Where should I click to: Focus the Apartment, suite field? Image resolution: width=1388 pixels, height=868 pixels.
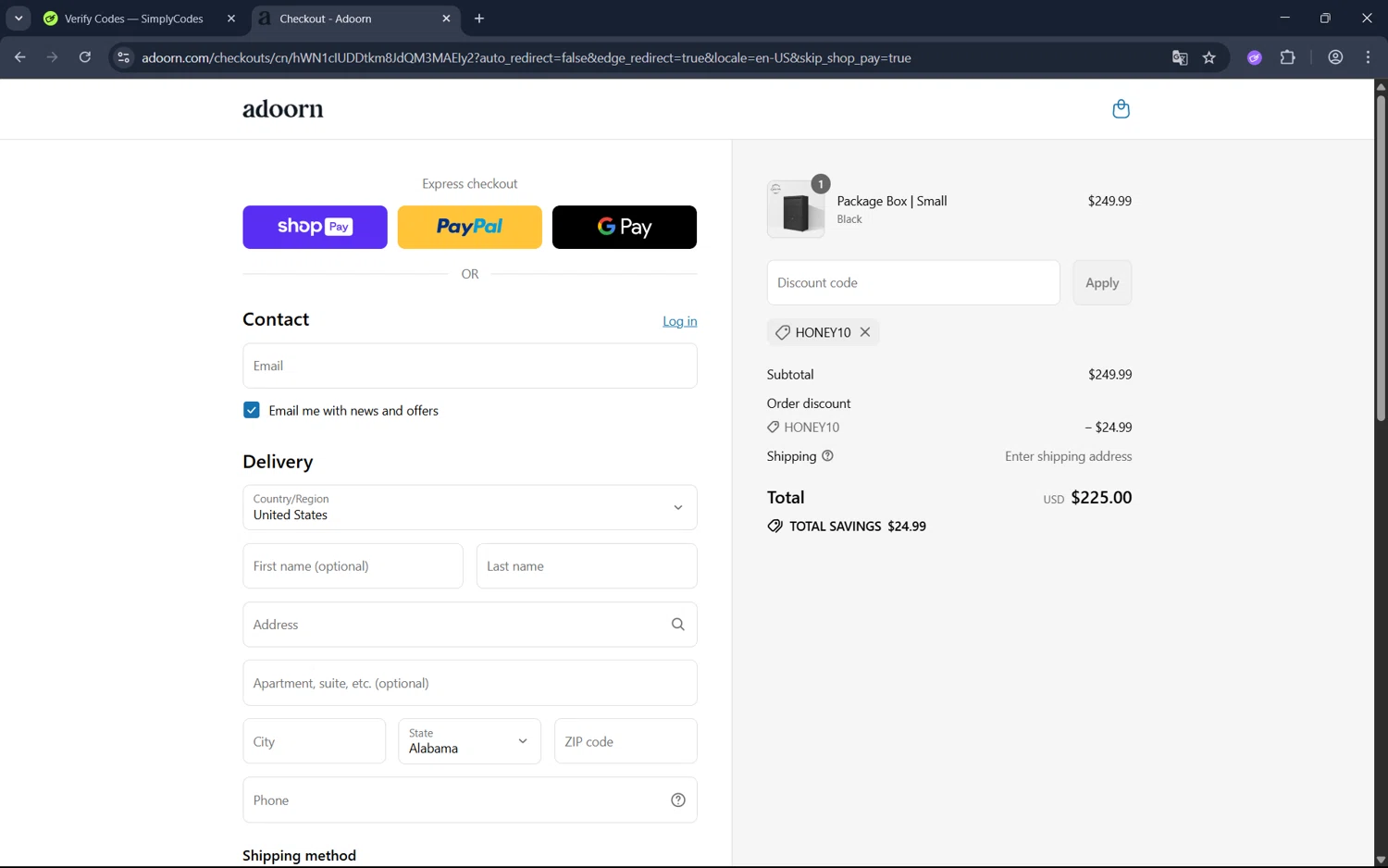[470, 683]
